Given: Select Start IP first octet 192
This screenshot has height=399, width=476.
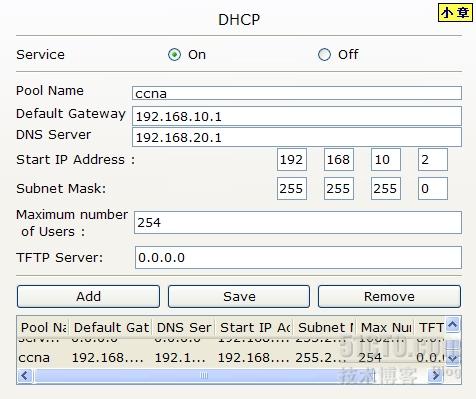Looking at the screenshot, I should tap(292, 160).
